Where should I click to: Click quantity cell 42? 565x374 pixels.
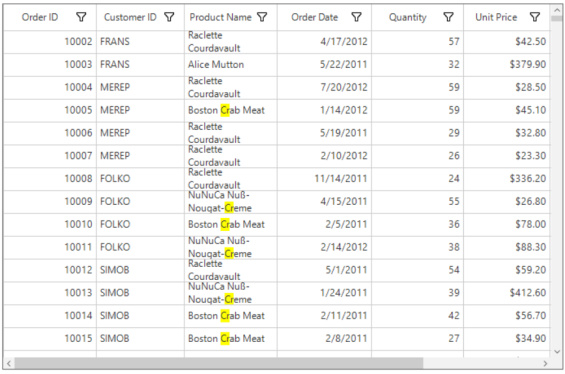(x=417, y=316)
